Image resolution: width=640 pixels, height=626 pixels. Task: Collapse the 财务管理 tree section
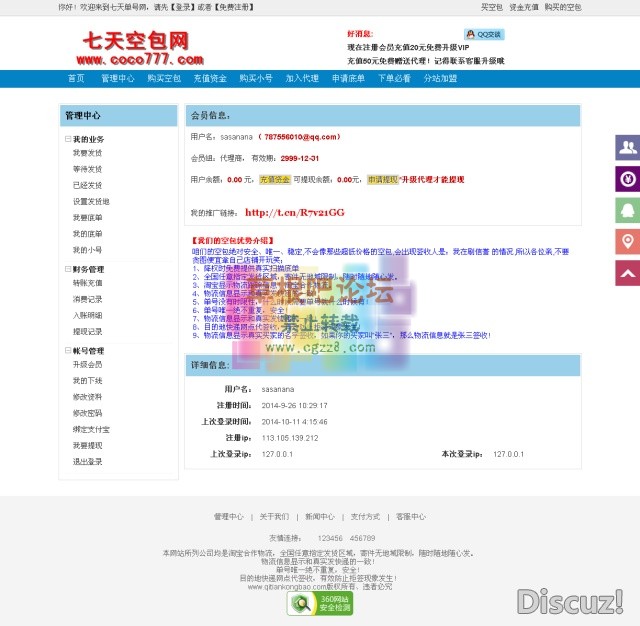coord(68,269)
